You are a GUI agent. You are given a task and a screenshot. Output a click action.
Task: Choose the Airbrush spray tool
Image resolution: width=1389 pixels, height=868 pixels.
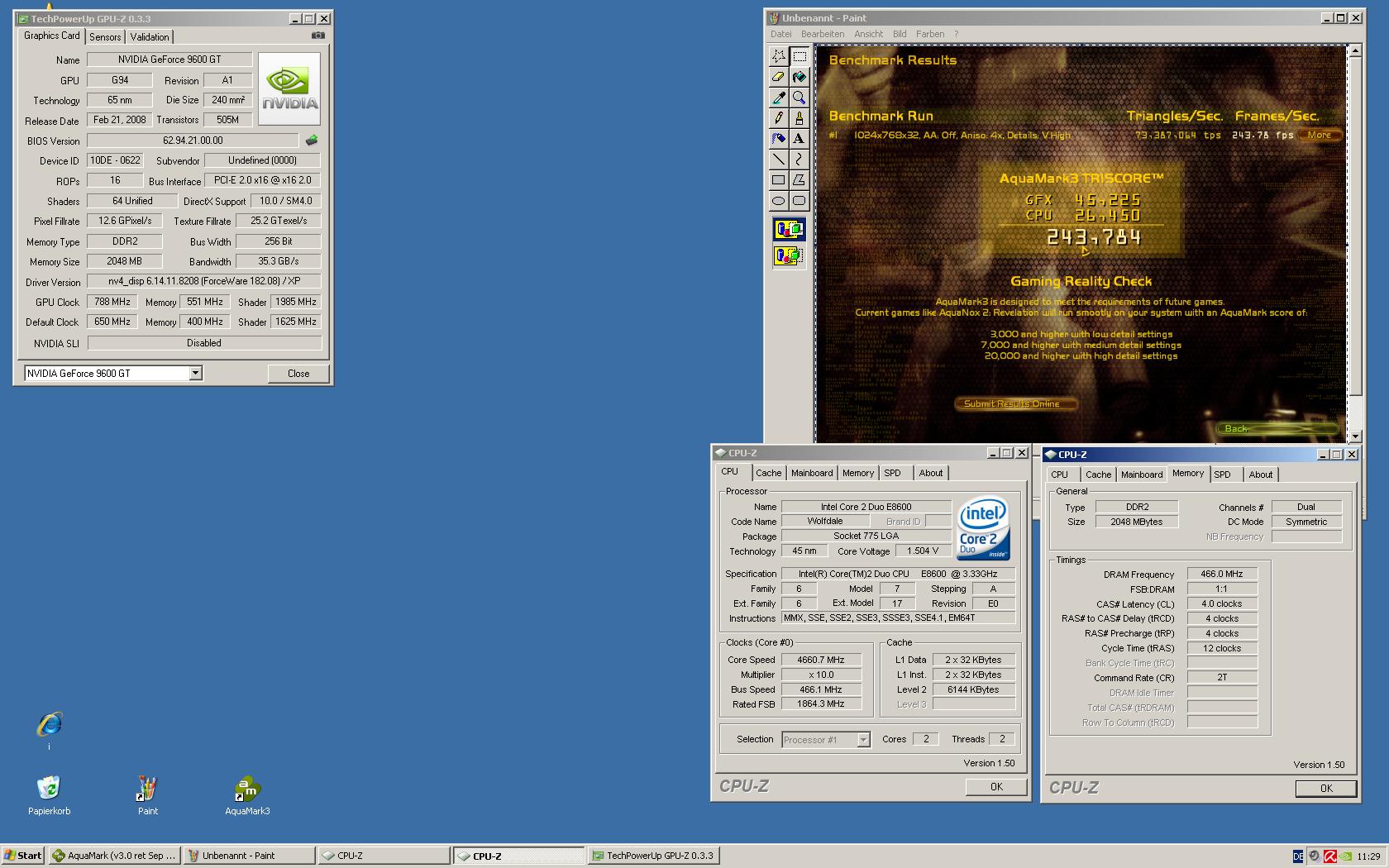779,139
